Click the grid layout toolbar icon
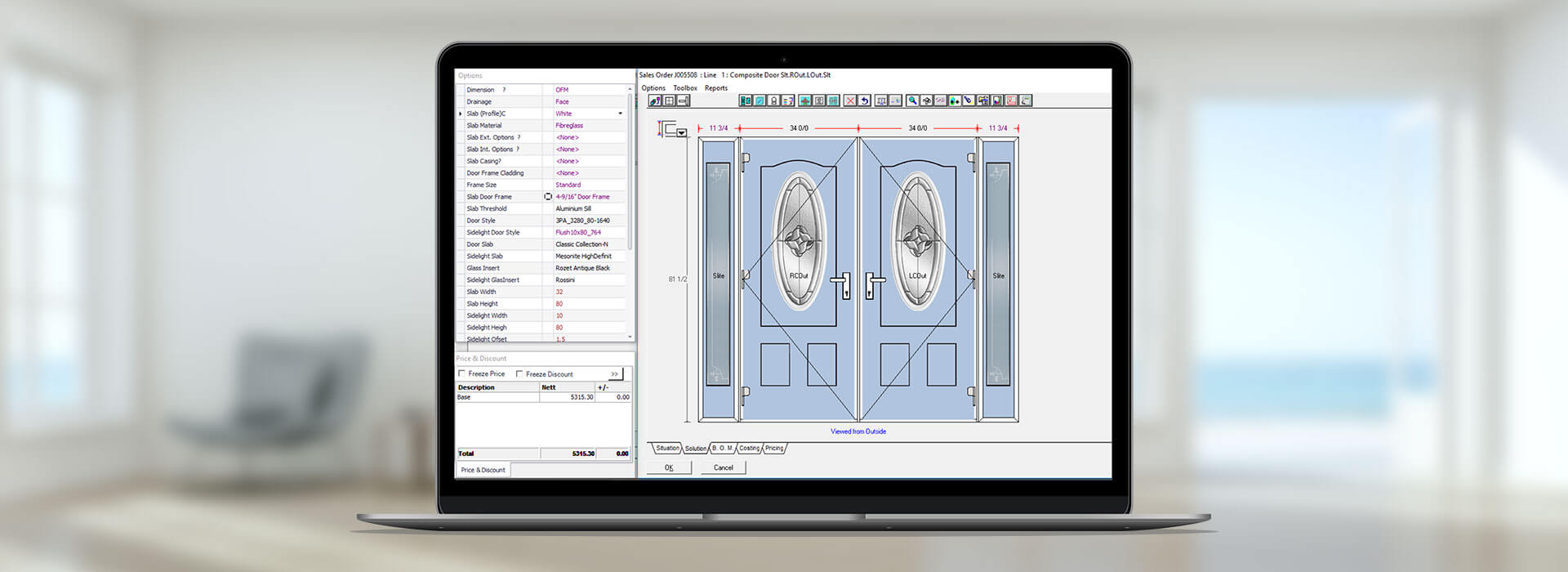 tap(670, 101)
